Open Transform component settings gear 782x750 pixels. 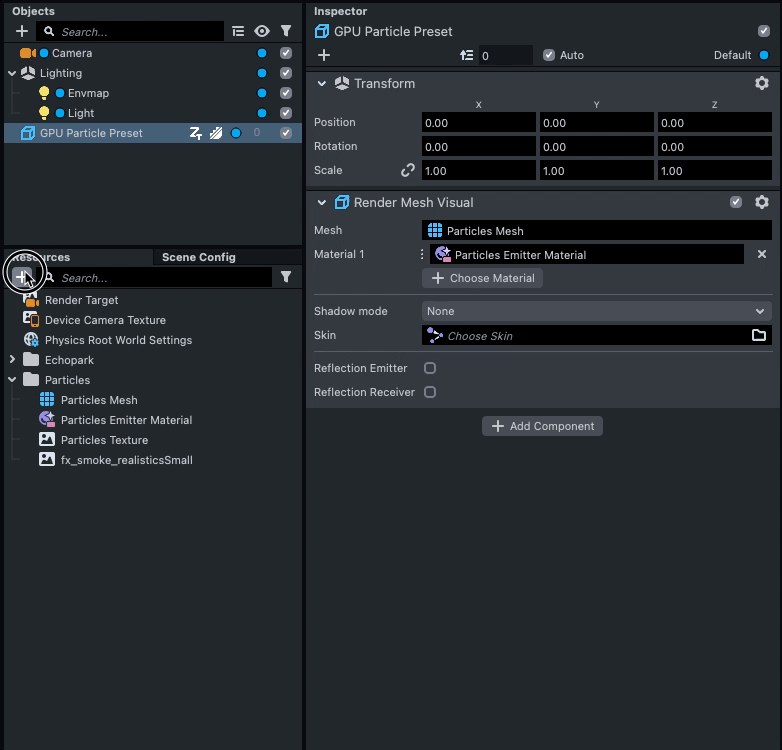(x=762, y=84)
